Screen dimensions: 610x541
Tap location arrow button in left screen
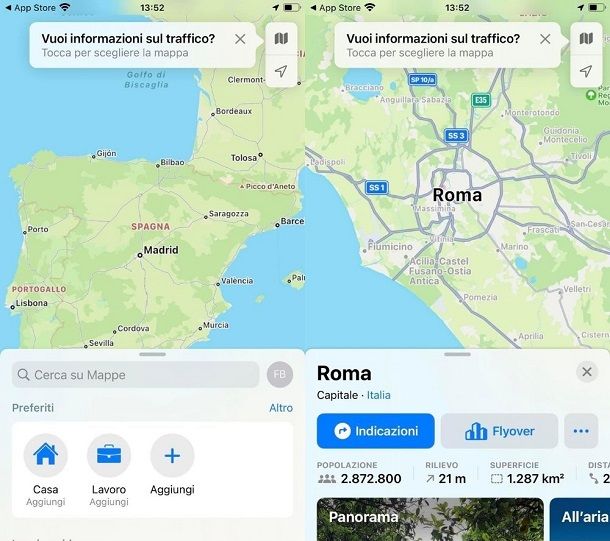(x=281, y=71)
